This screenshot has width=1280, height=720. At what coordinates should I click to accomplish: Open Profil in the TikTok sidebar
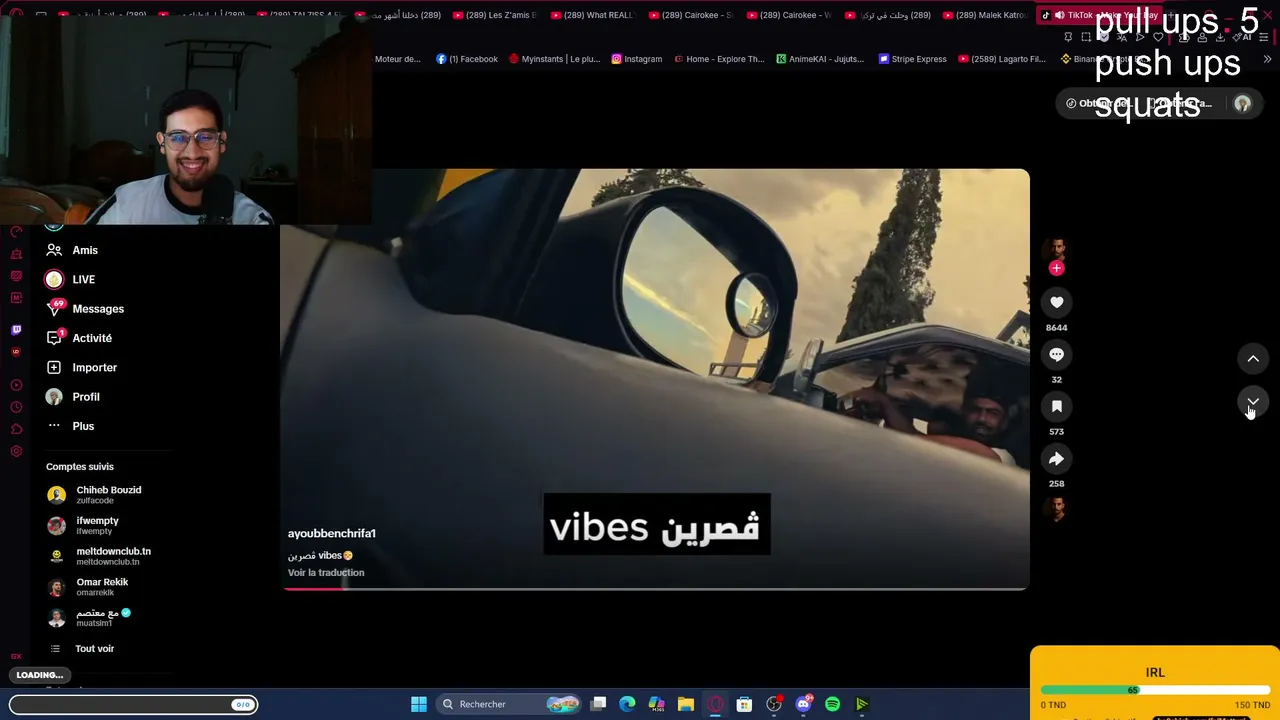coord(86,397)
